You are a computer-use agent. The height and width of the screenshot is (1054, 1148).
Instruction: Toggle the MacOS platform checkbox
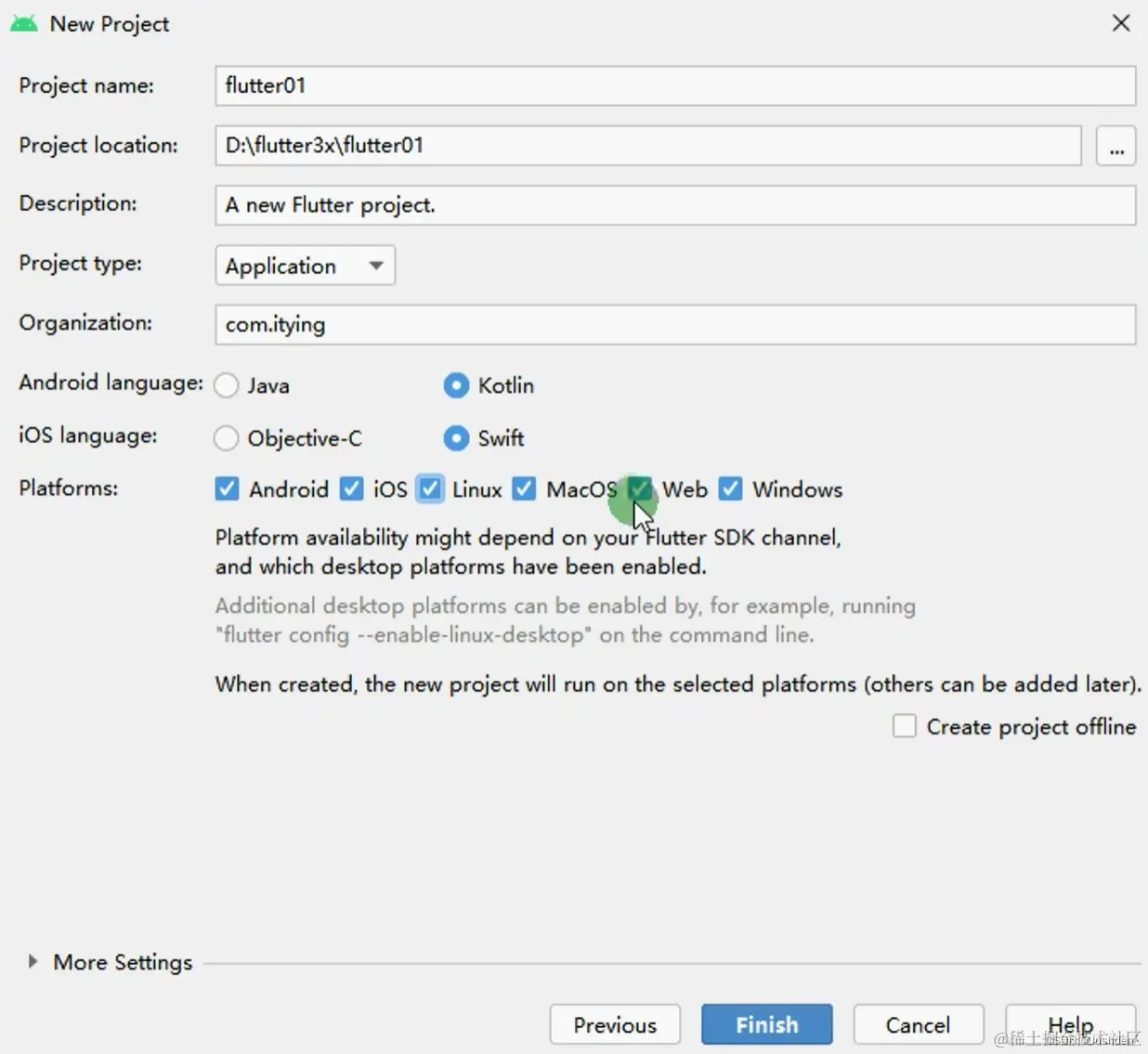[x=524, y=488]
